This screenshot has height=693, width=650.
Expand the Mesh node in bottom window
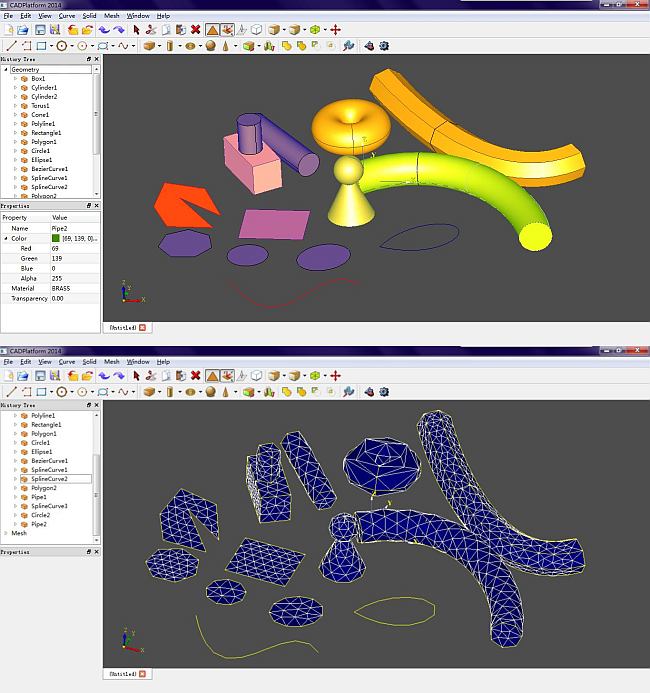[6, 533]
